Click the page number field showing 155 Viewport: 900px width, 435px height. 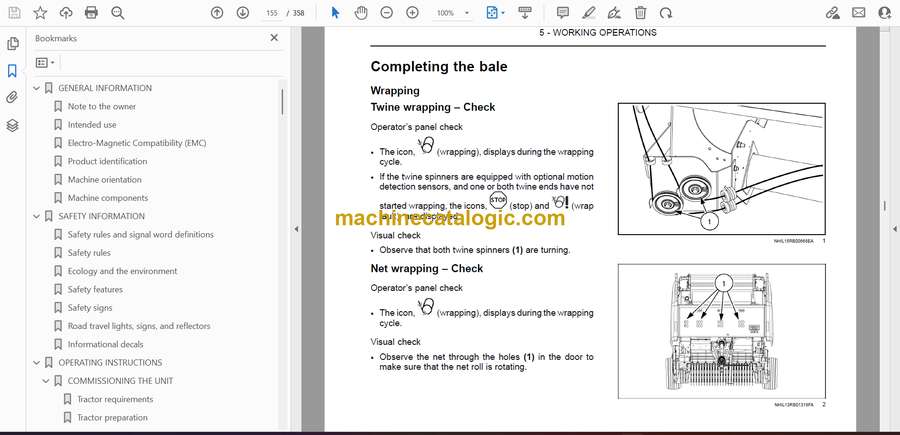[x=272, y=13]
